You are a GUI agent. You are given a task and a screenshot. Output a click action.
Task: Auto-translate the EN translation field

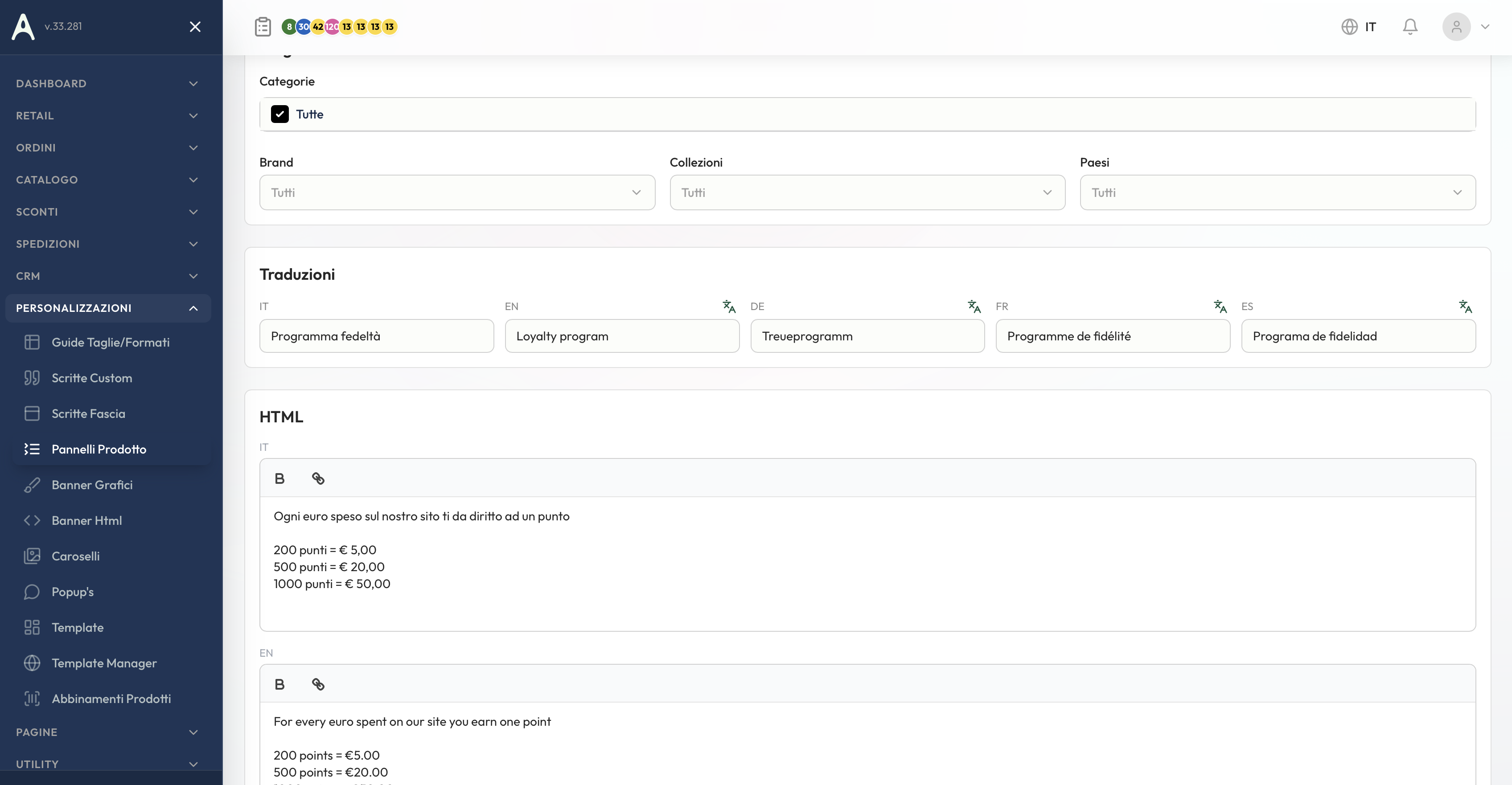coord(729,306)
